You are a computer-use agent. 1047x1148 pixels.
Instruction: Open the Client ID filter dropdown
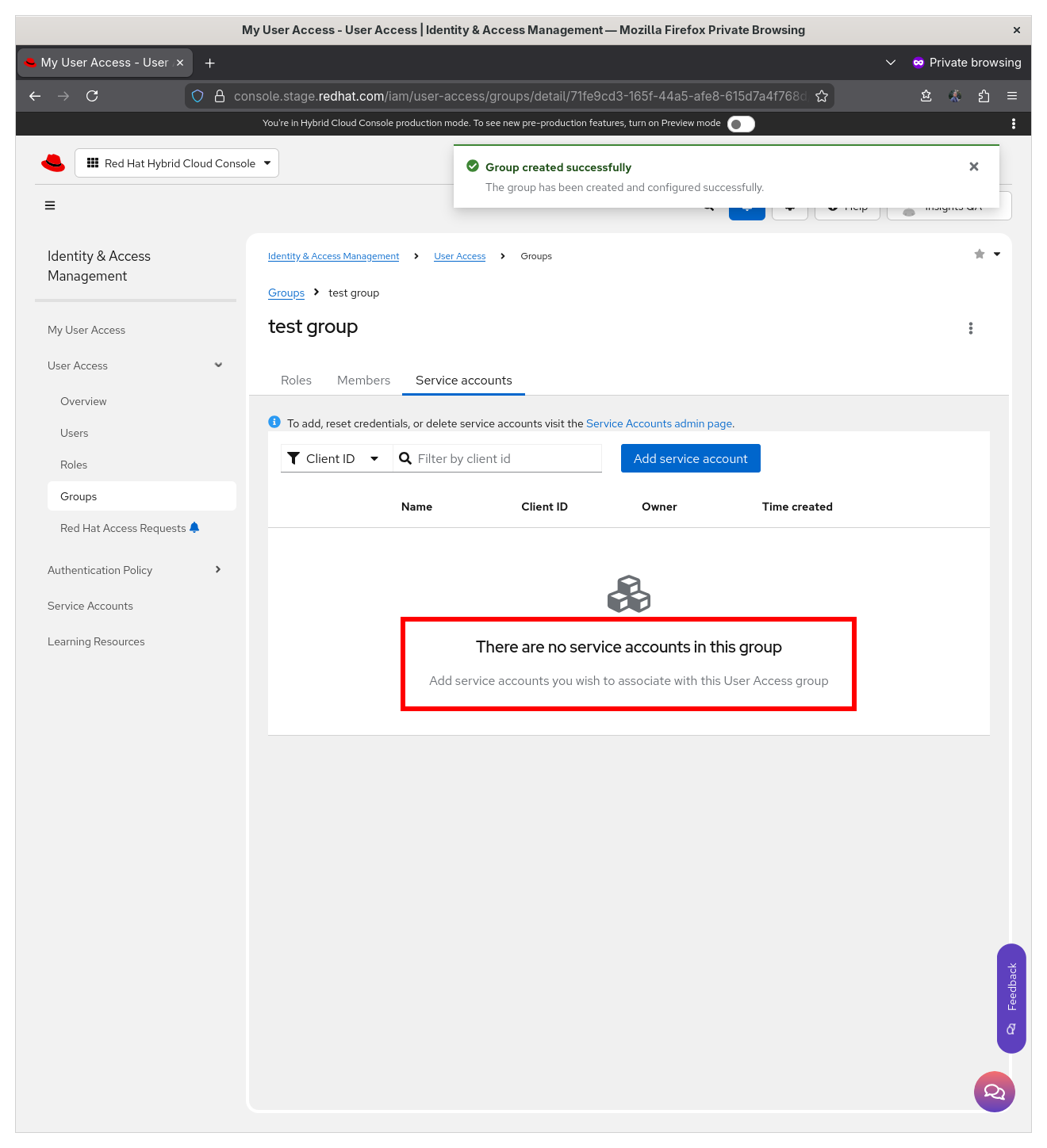pyautogui.click(x=336, y=458)
